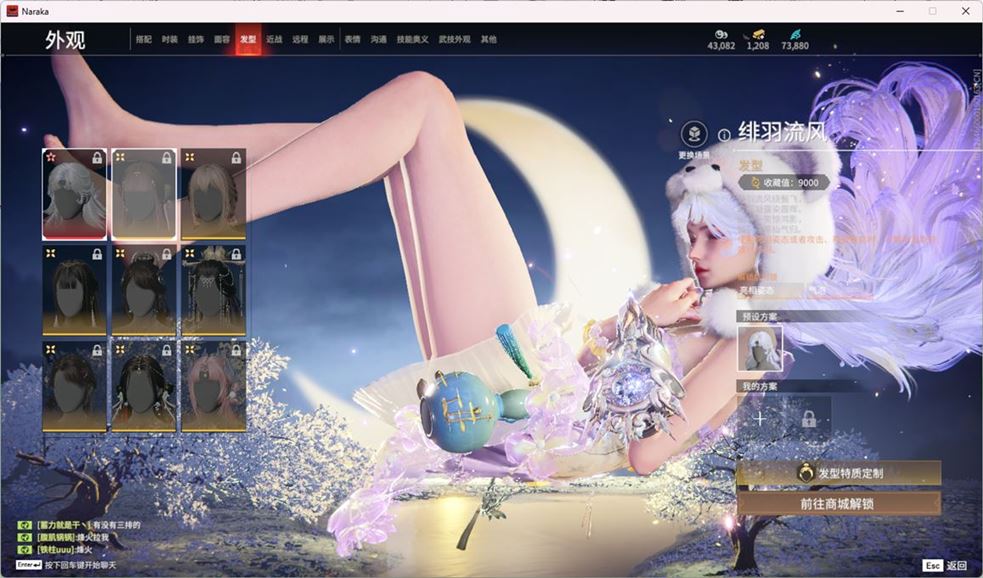Select the 挂饰 tab

[196, 39]
